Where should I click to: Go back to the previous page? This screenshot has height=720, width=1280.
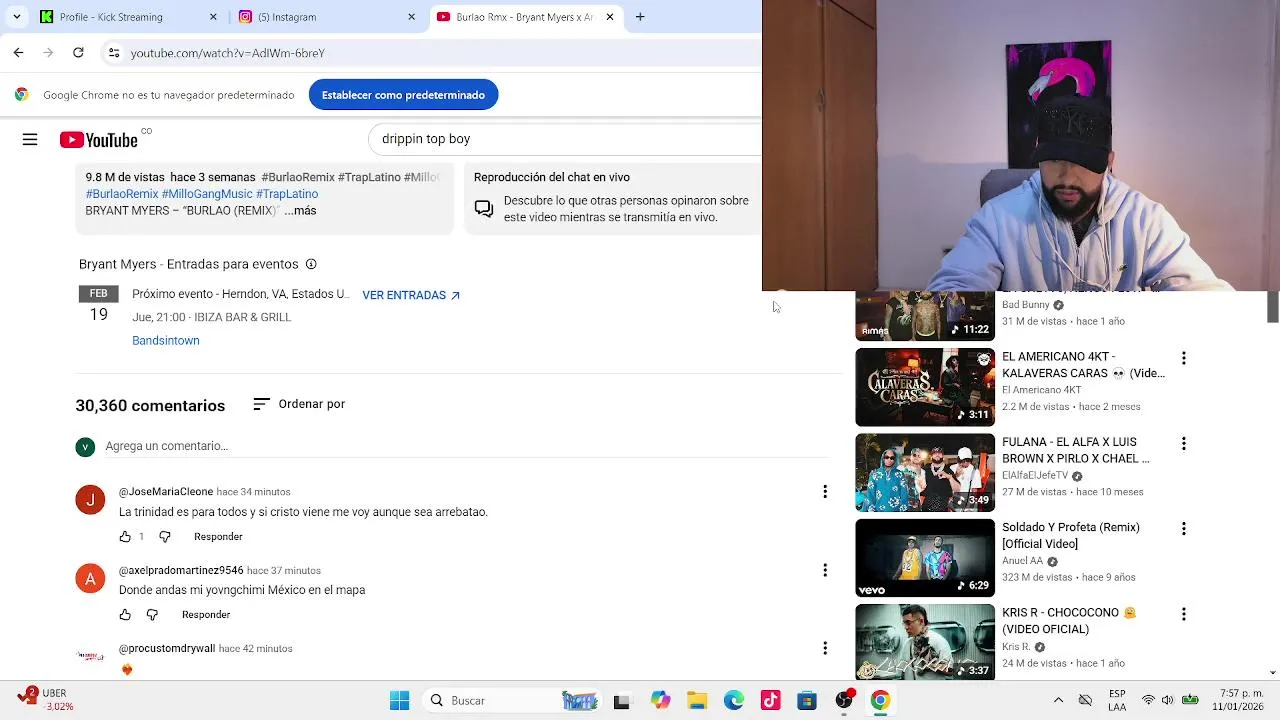point(18,53)
